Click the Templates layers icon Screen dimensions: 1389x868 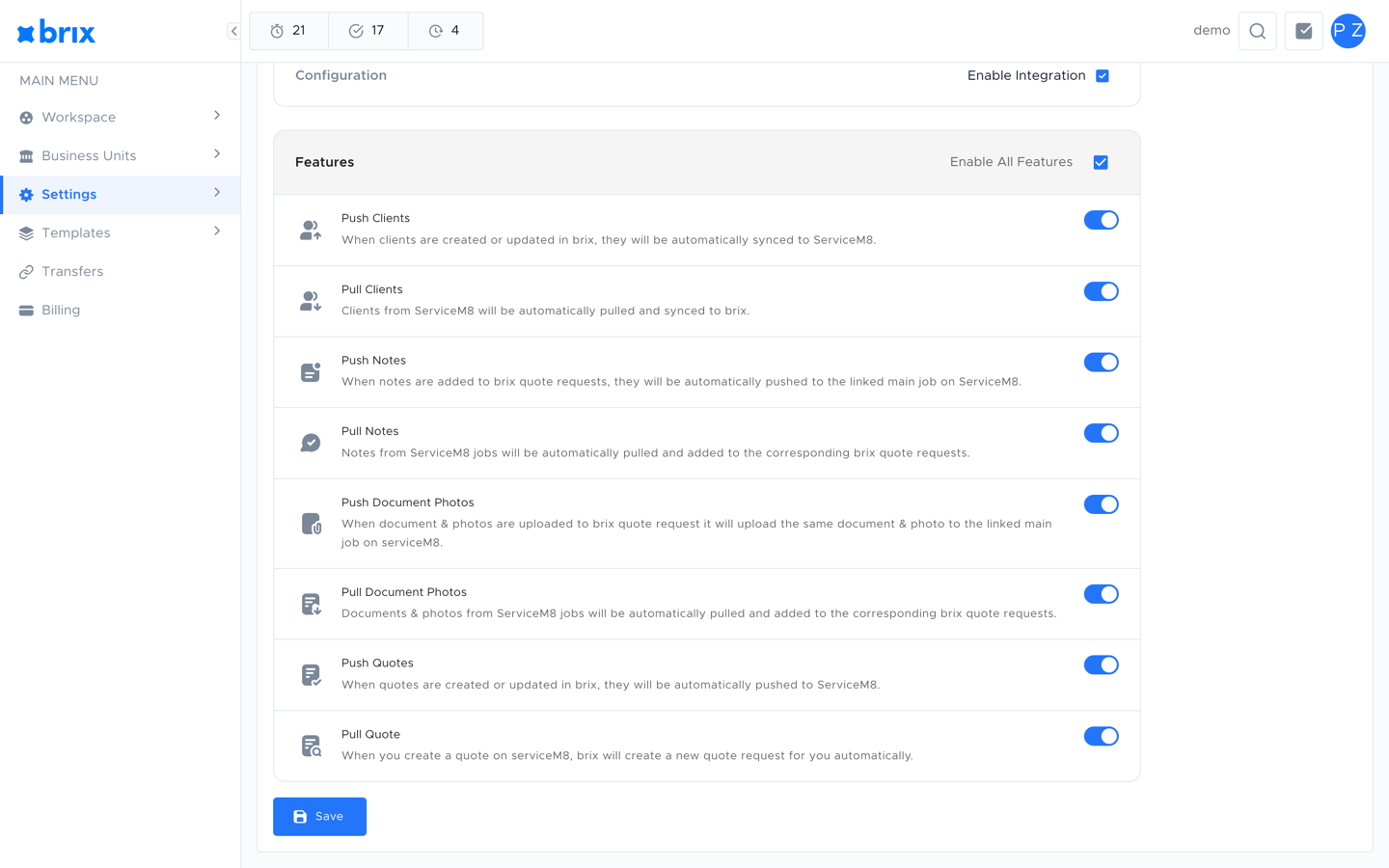coord(26,233)
